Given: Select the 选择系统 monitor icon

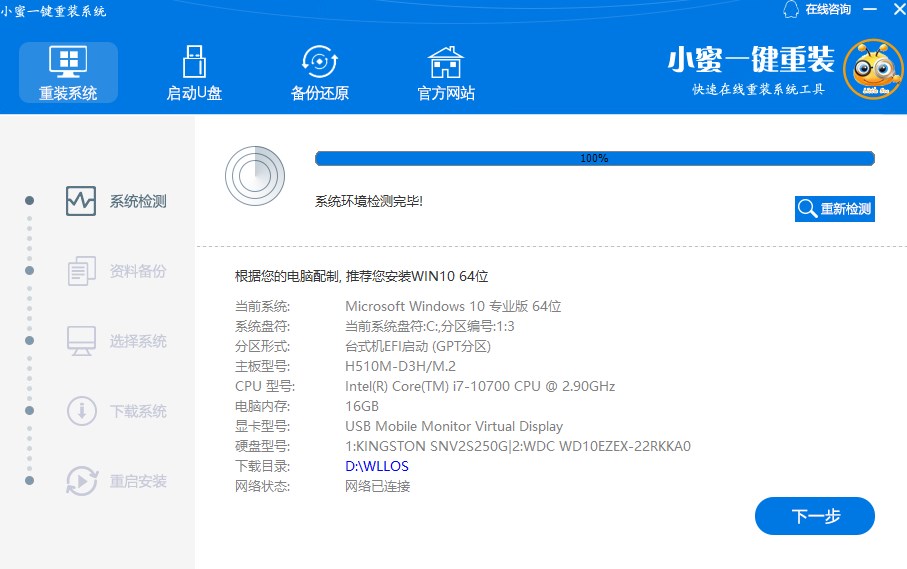Looking at the screenshot, I should tap(82, 341).
